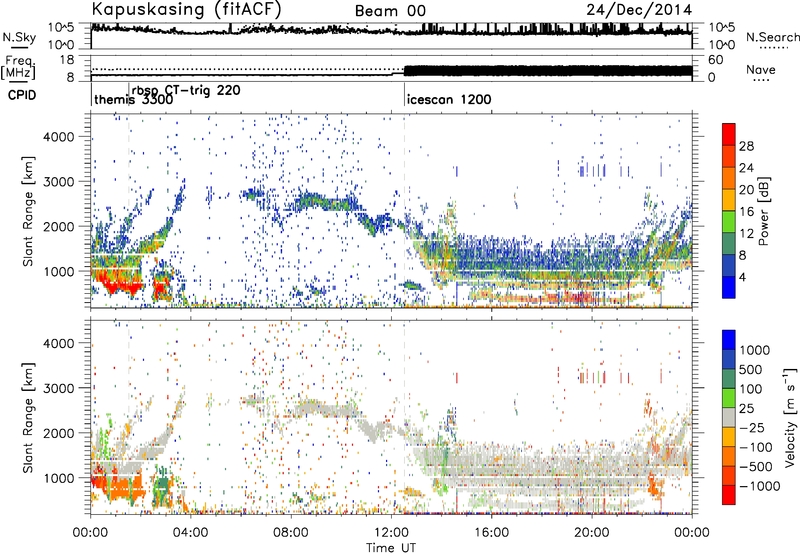Screen dimensions: 800x554
Task: Click the 'CPID' row label
Action: (x=22, y=95)
